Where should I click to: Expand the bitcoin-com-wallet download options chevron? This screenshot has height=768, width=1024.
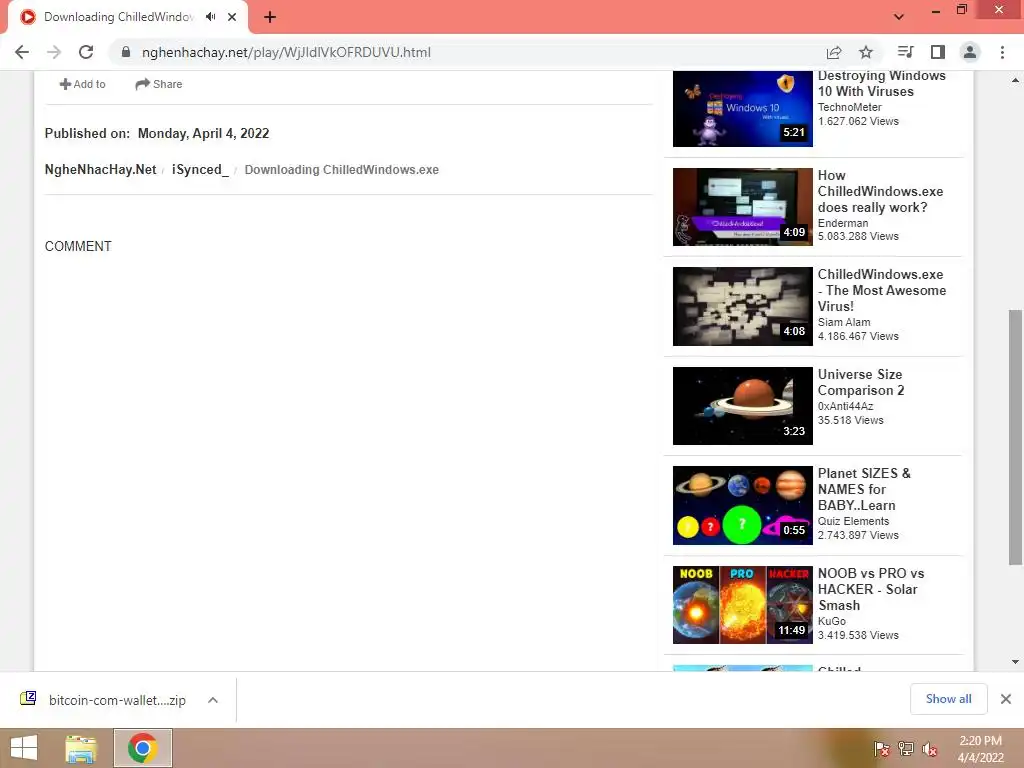click(x=213, y=700)
